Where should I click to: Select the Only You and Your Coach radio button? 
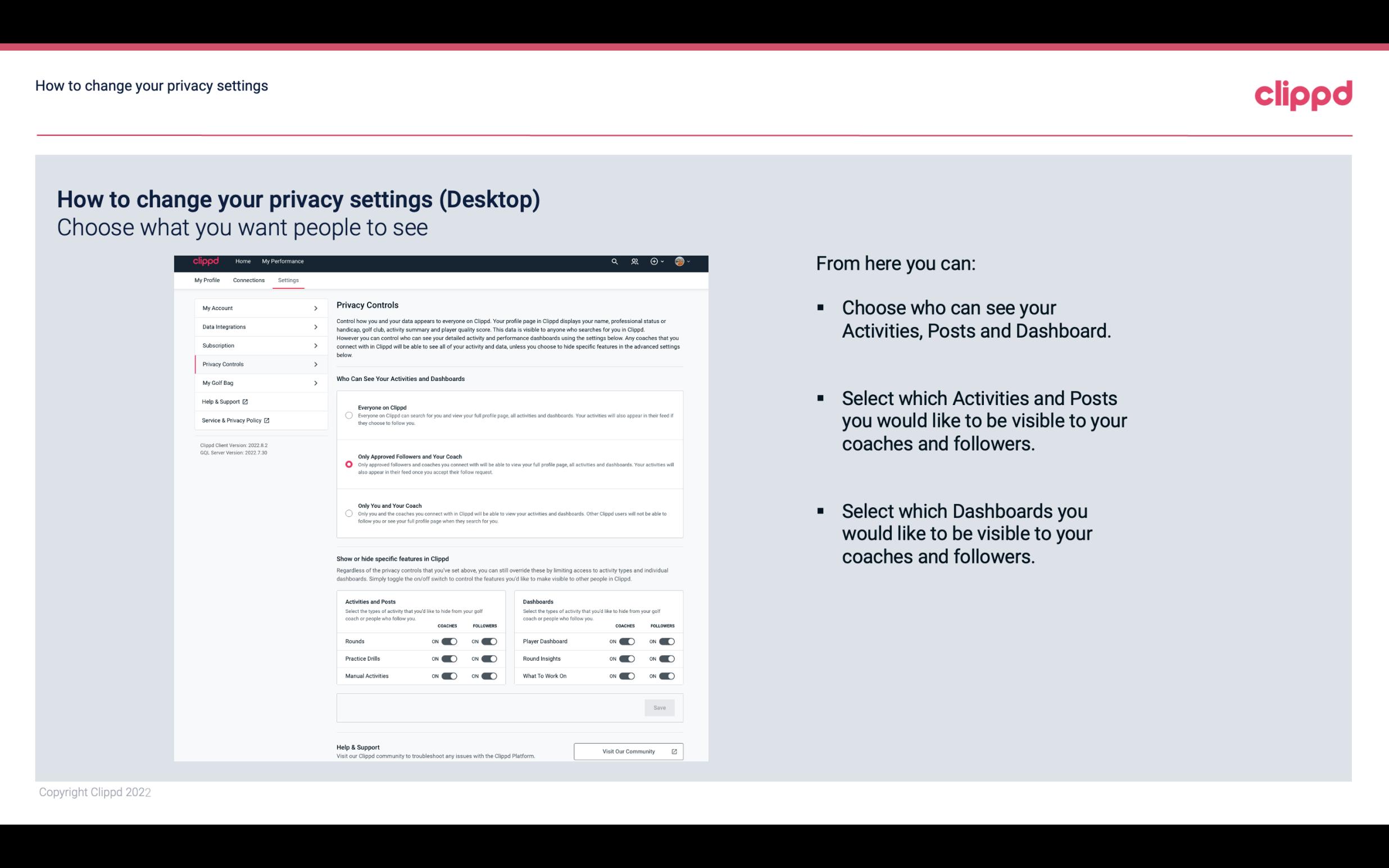click(348, 514)
